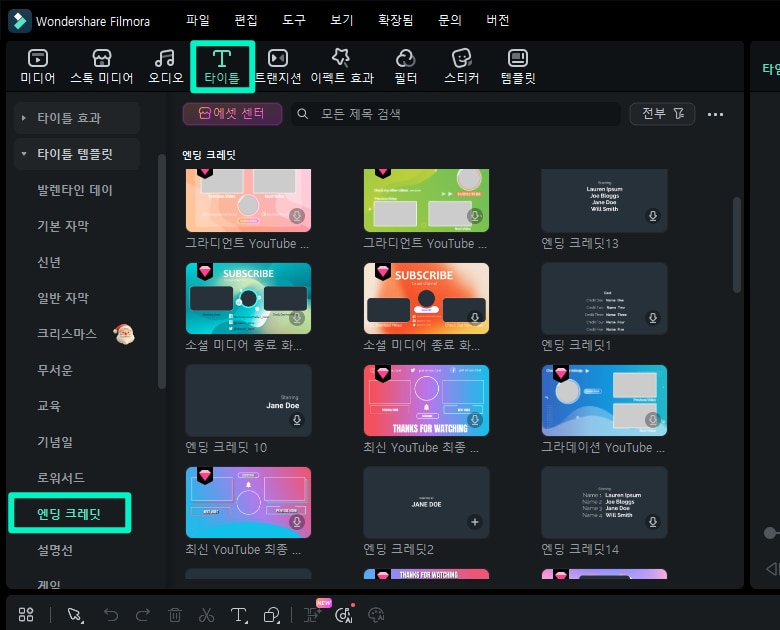Click the scissors split icon
Viewport: 780px width, 630px height.
tap(206, 615)
